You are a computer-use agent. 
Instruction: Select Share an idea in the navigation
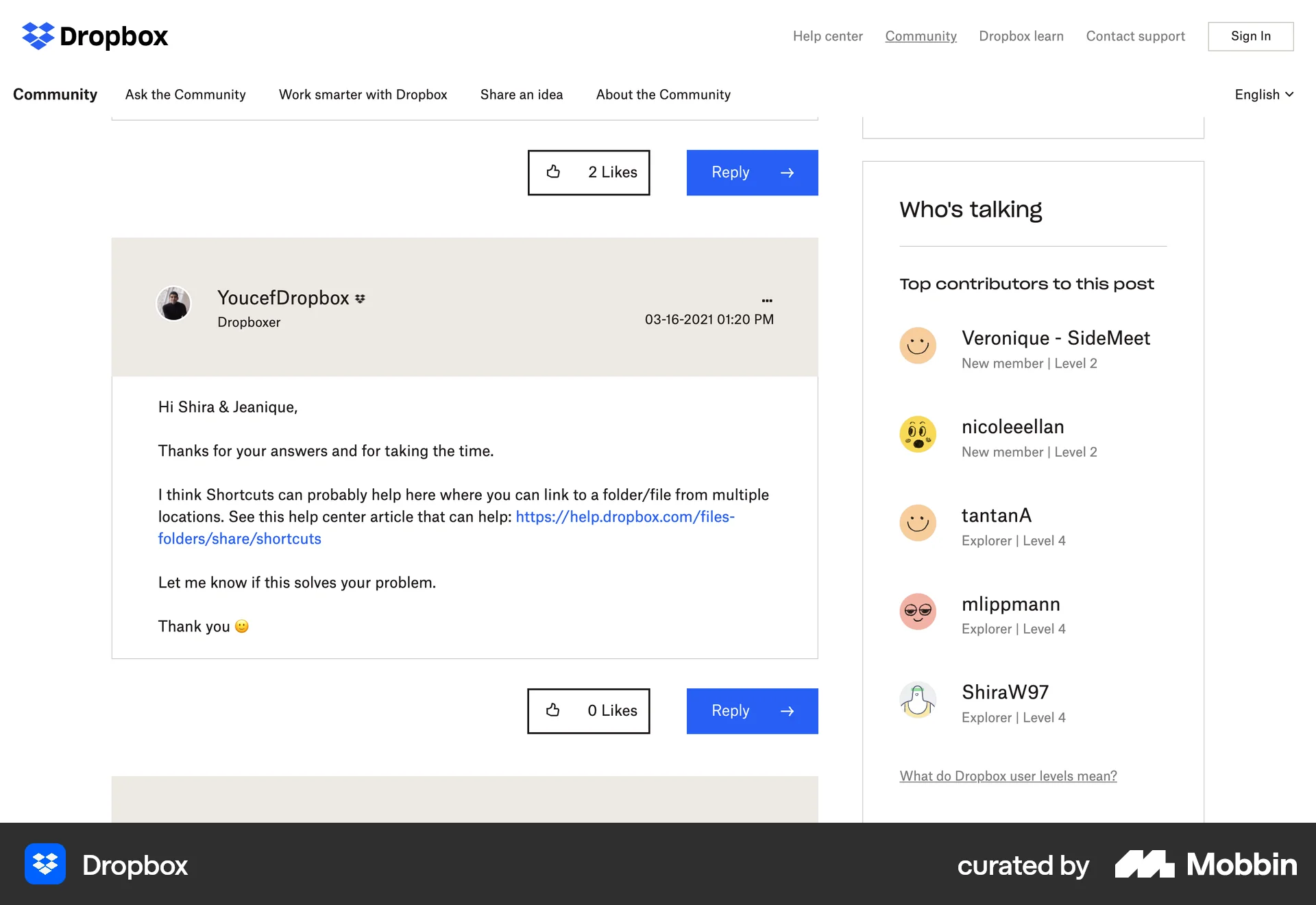[522, 95]
